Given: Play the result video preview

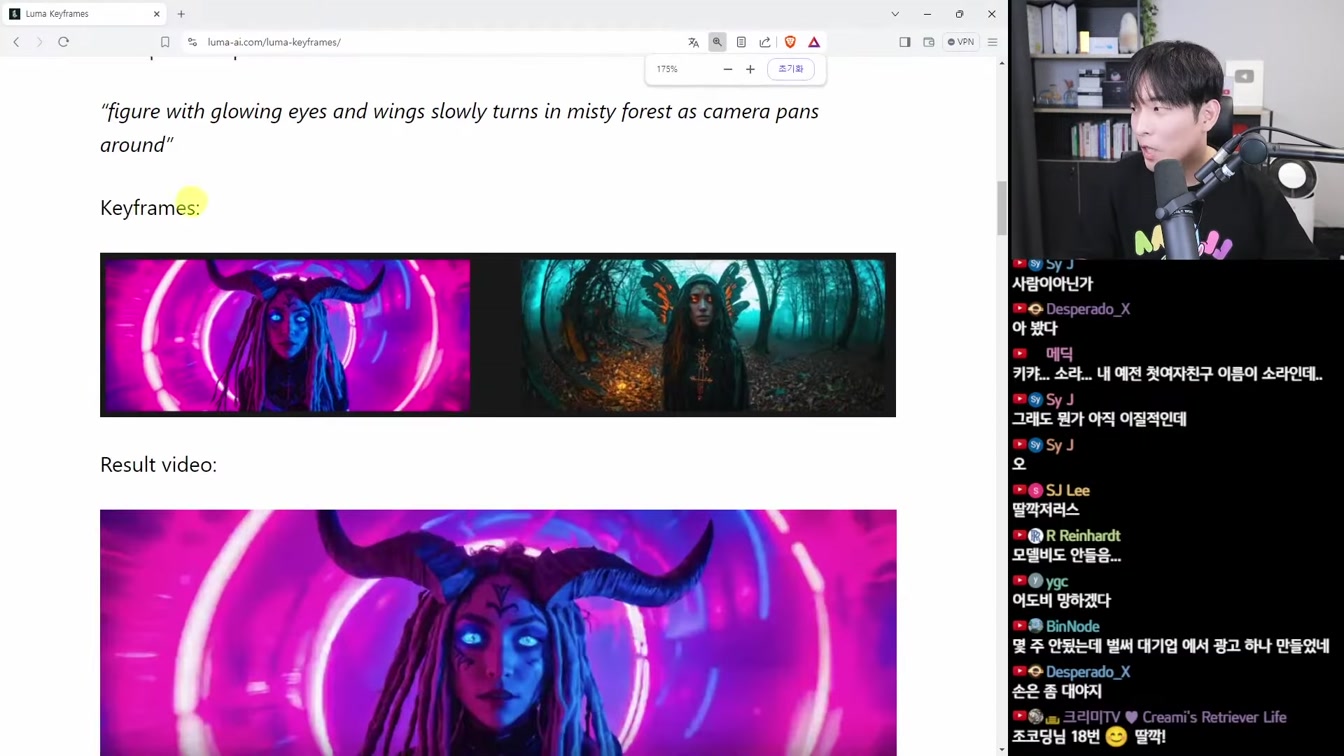Looking at the screenshot, I should (498, 633).
